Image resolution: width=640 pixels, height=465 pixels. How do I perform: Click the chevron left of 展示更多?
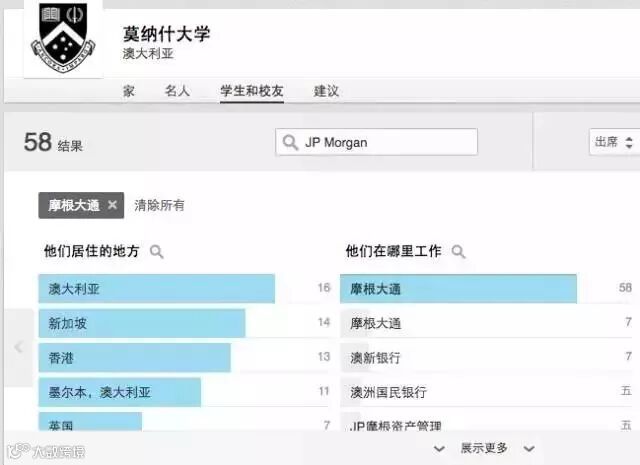tap(439, 449)
